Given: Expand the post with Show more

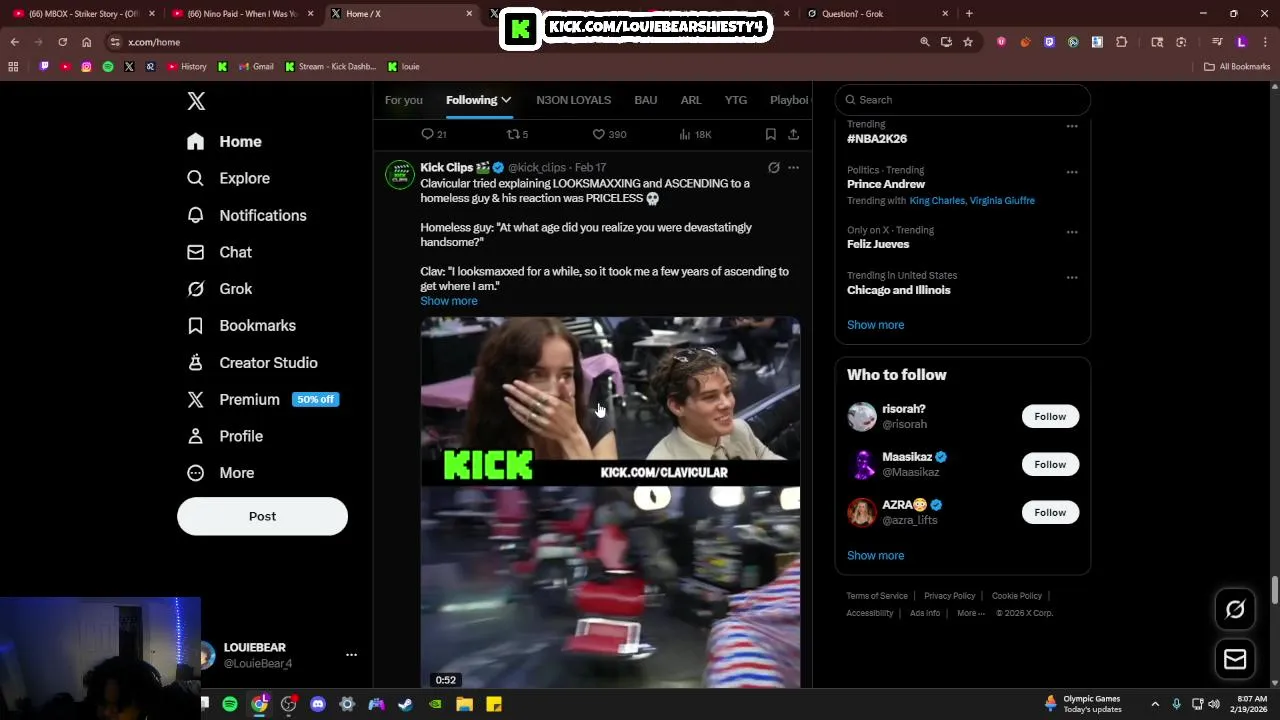Looking at the screenshot, I should tap(449, 301).
